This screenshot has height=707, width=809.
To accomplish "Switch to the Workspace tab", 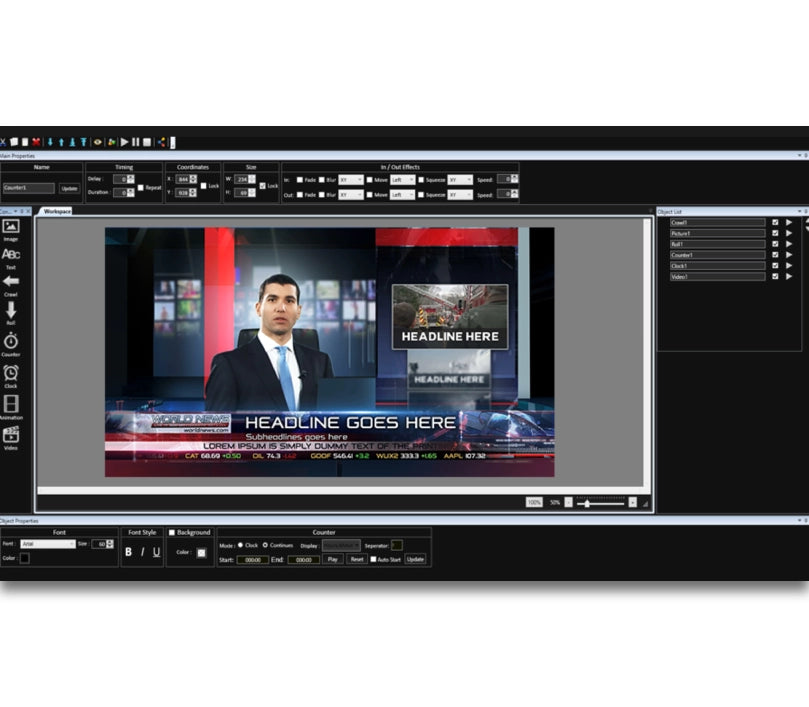I will click(x=57, y=211).
